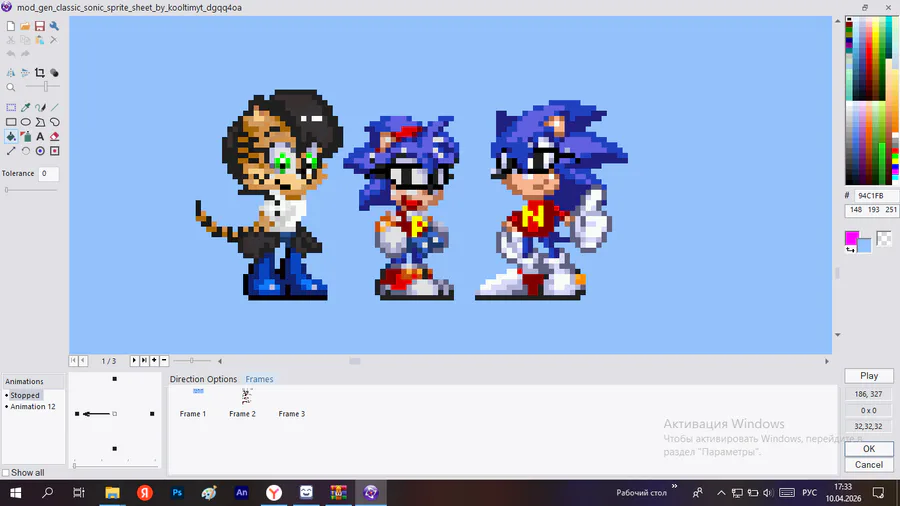Go to the previous frame button
Viewport: 900px width, 506px height.
(x=83, y=360)
